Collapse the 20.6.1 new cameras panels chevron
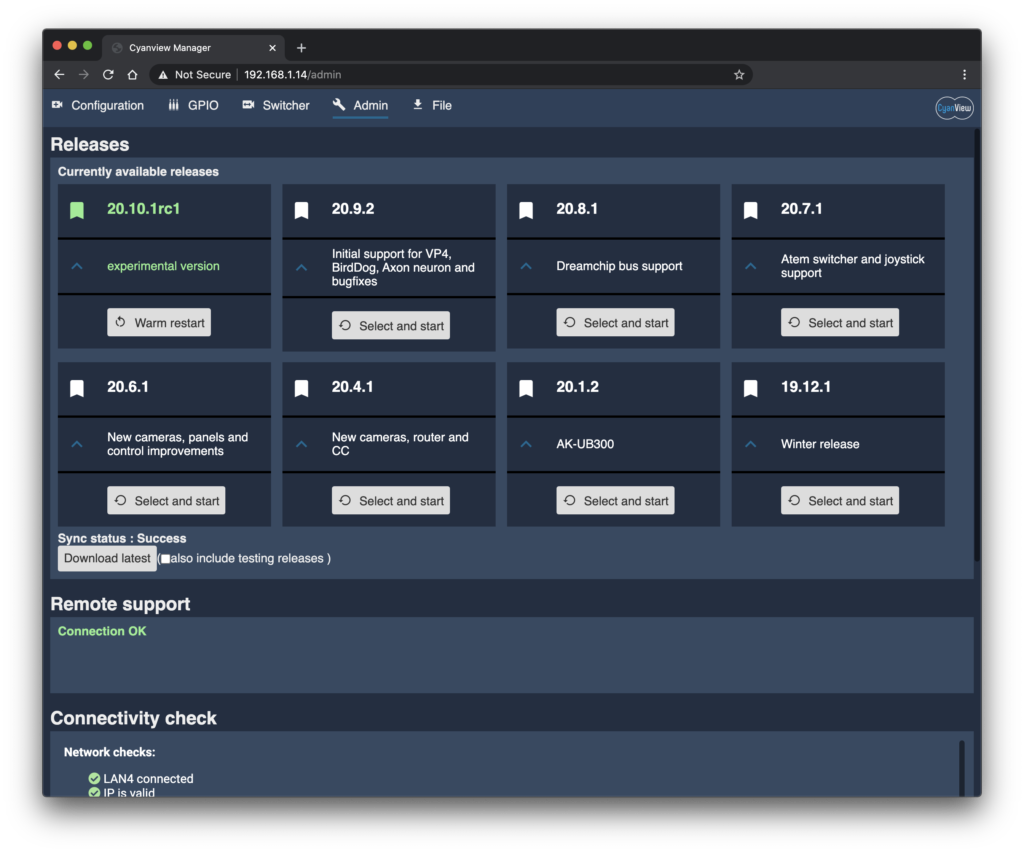 (x=77, y=444)
